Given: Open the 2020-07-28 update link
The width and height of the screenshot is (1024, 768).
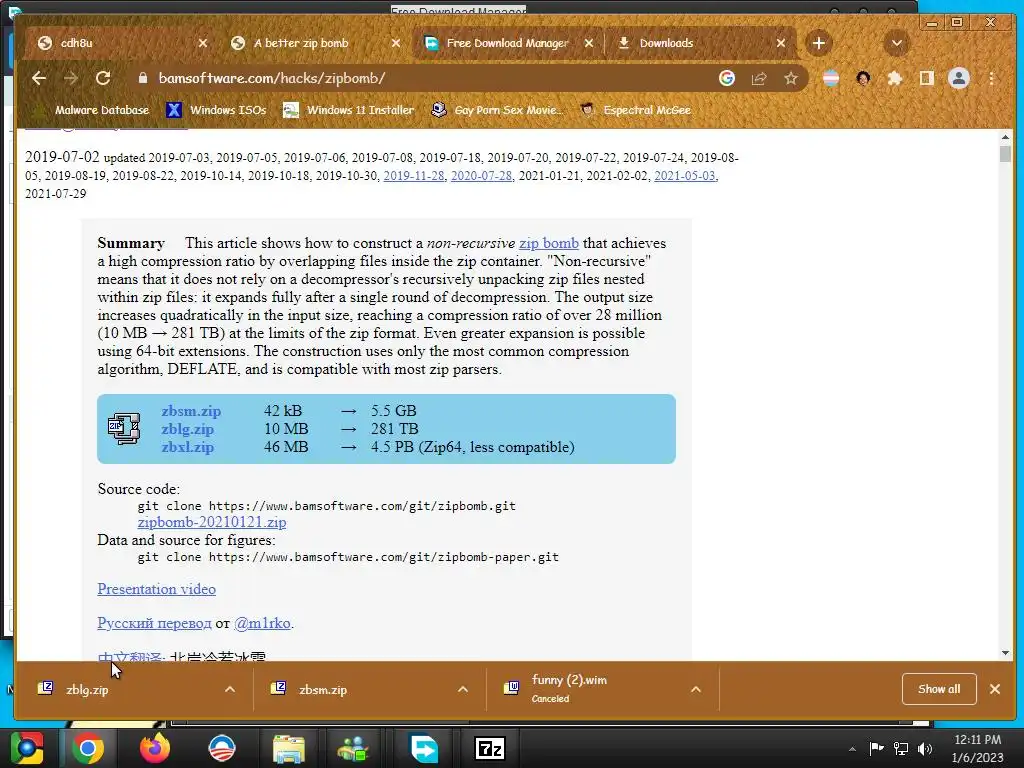Looking at the screenshot, I should coord(481,176).
